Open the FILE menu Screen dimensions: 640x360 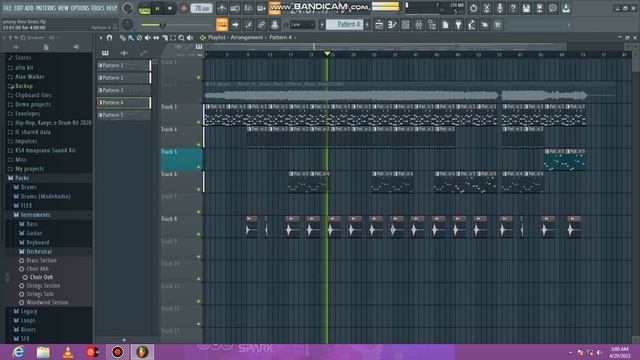click(x=7, y=8)
